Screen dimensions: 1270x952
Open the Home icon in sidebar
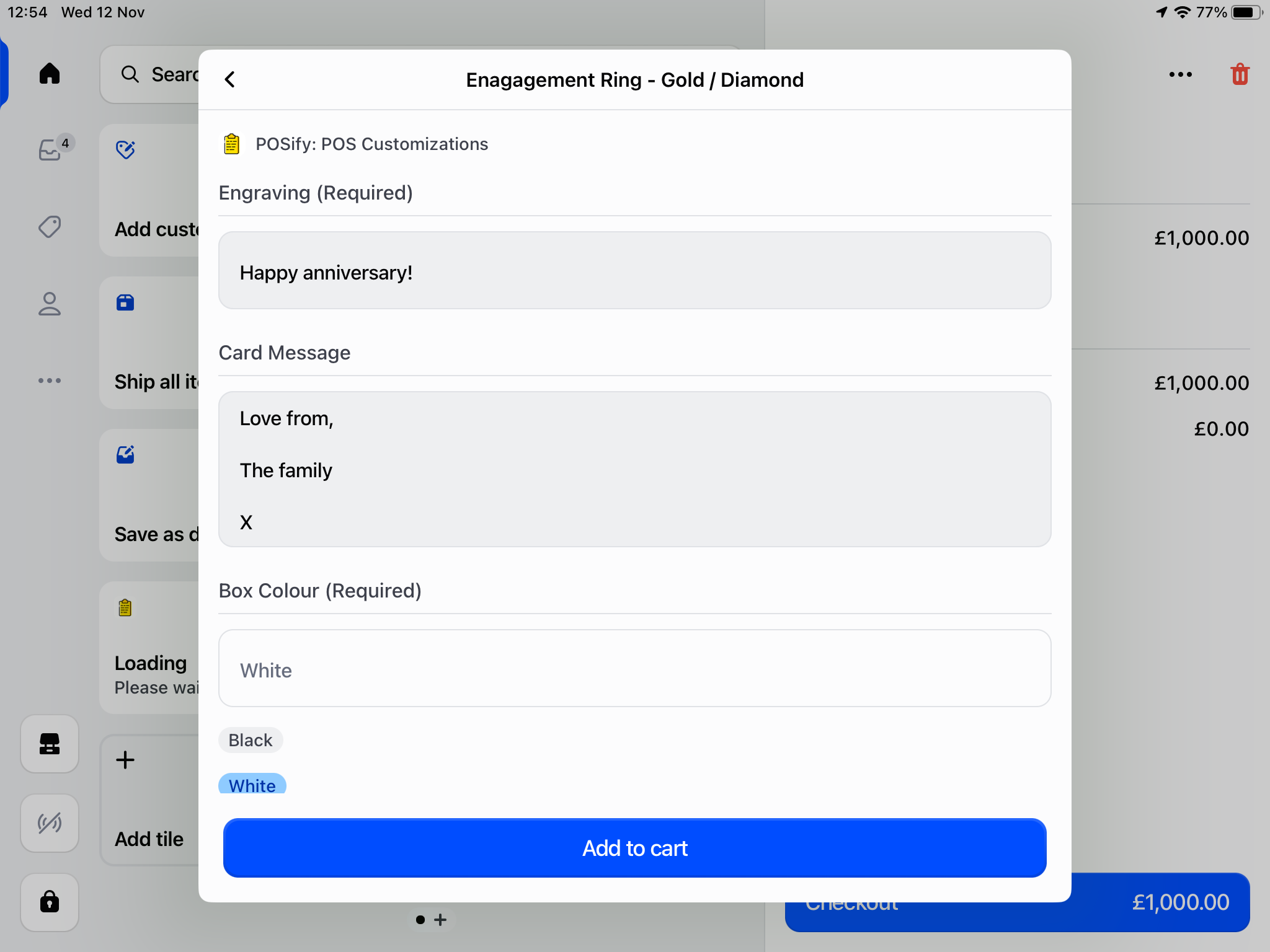click(50, 73)
